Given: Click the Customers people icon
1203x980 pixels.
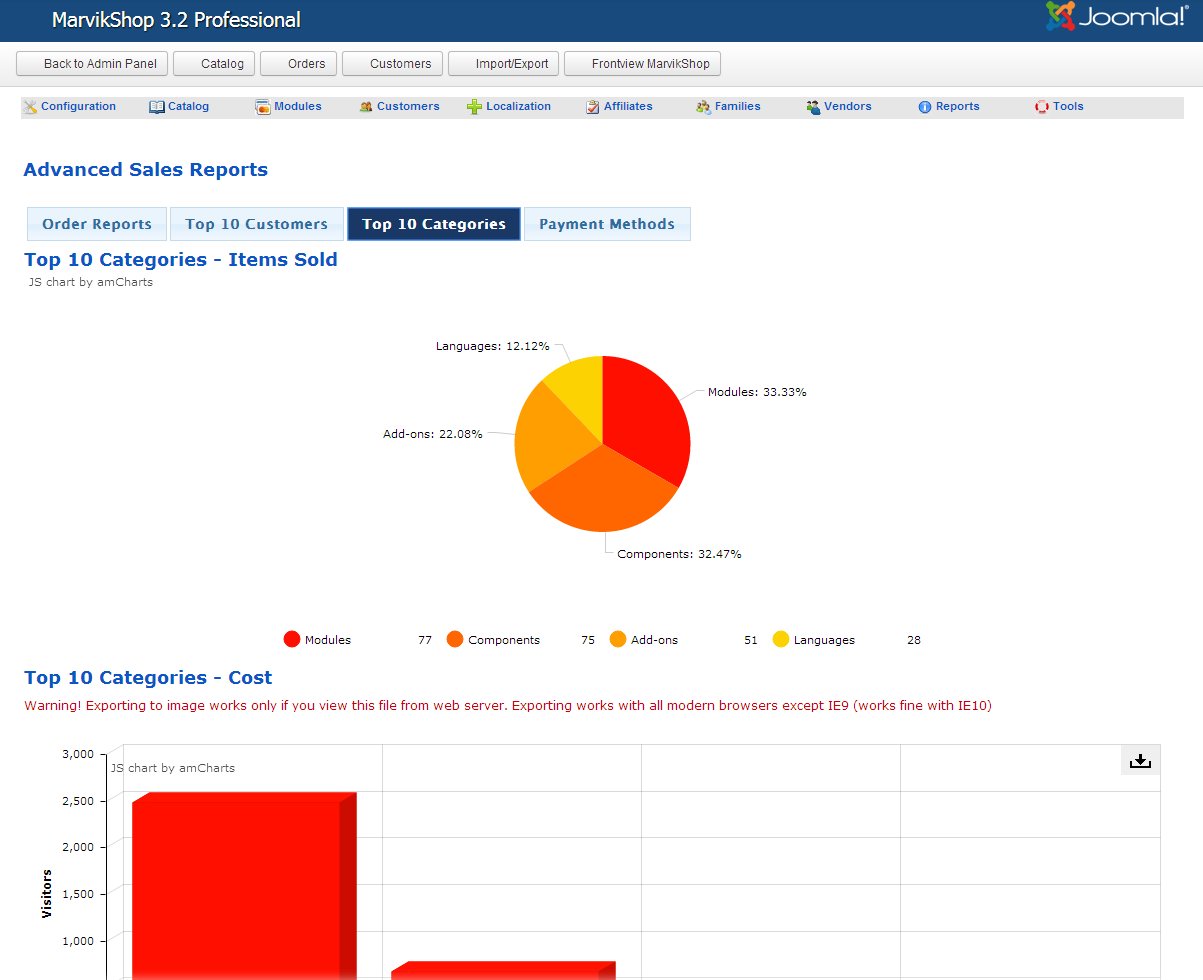Looking at the screenshot, I should (366, 107).
